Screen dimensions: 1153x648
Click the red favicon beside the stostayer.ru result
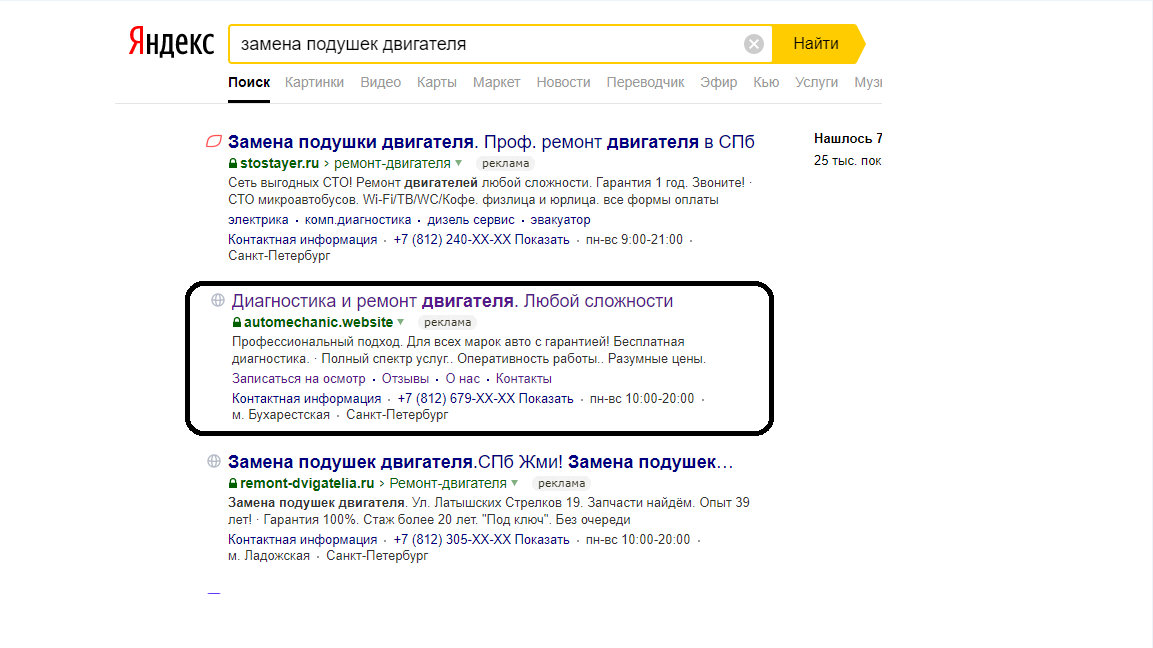(x=214, y=141)
